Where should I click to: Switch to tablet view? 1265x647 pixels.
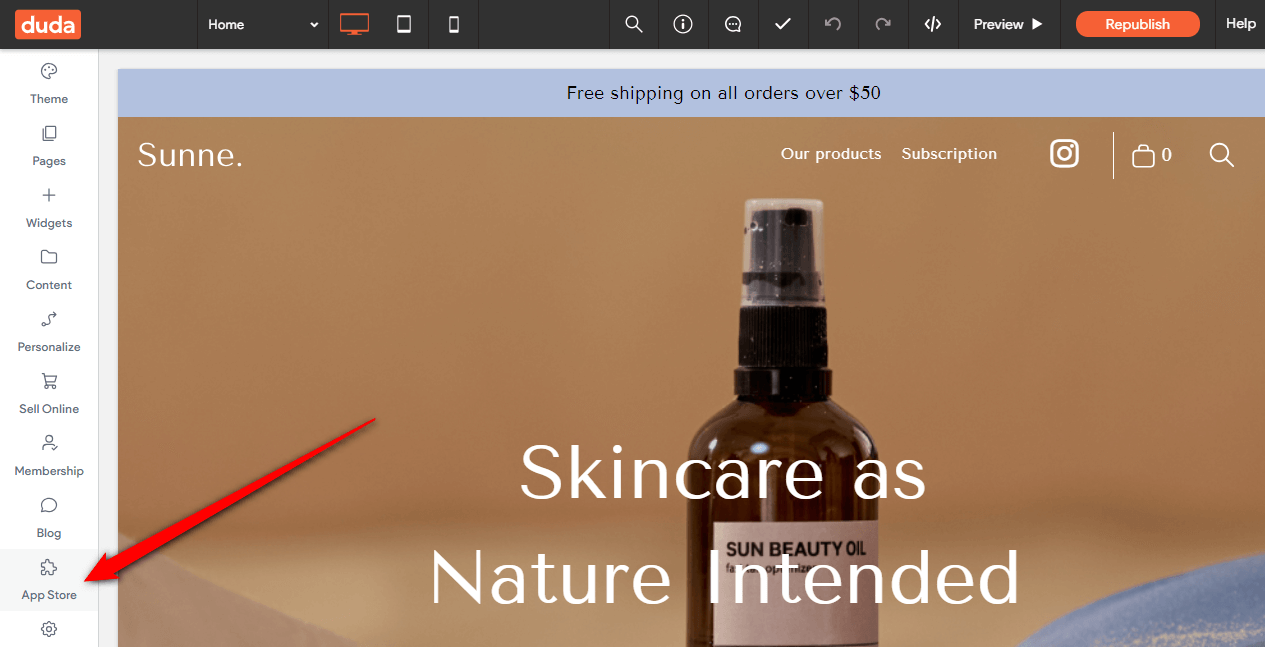click(404, 24)
